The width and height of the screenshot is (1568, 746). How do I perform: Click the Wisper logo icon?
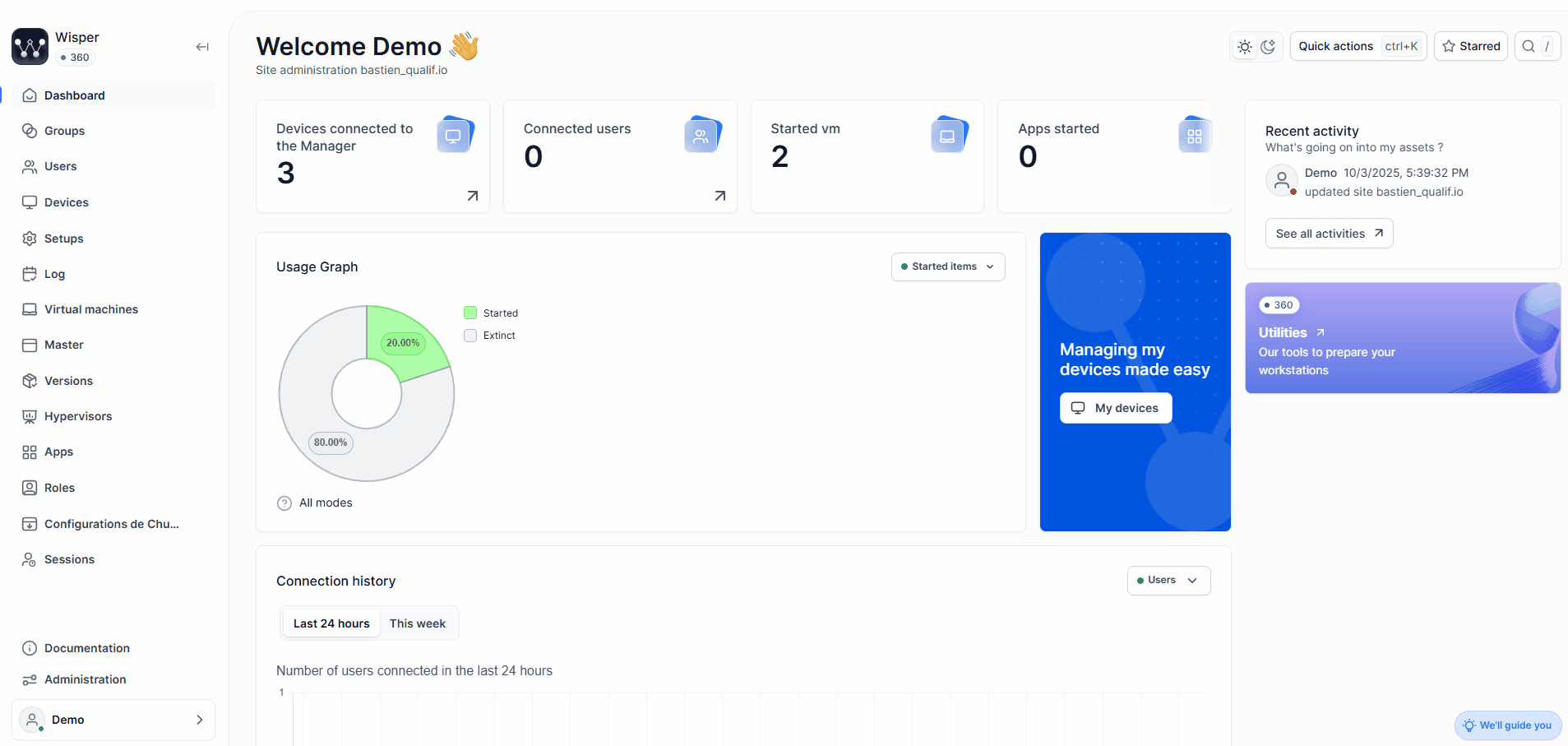pyautogui.click(x=30, y=47)
